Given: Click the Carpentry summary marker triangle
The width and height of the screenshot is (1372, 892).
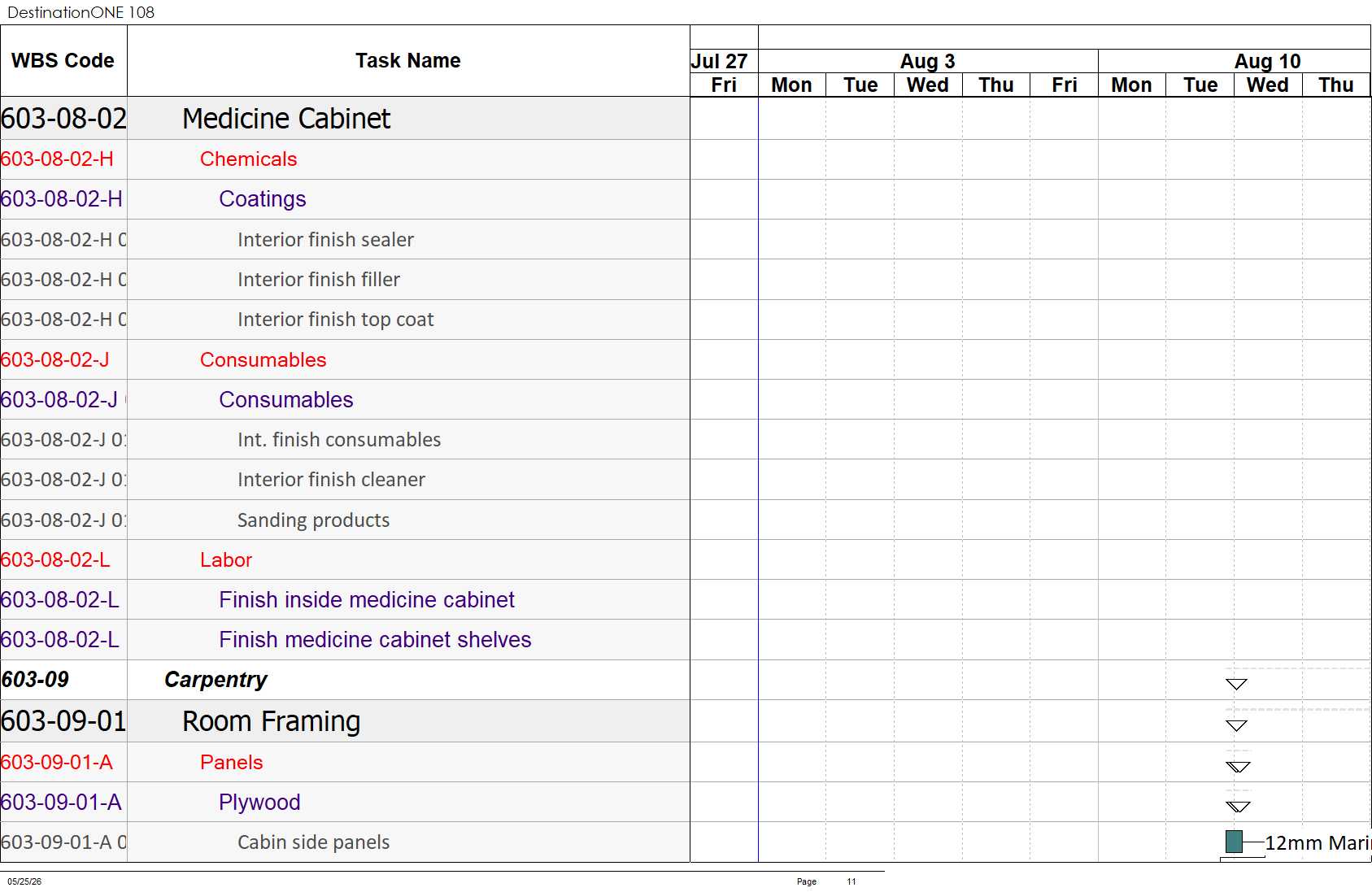Looking at the screenshot, I should click(x=1236, y=684).
